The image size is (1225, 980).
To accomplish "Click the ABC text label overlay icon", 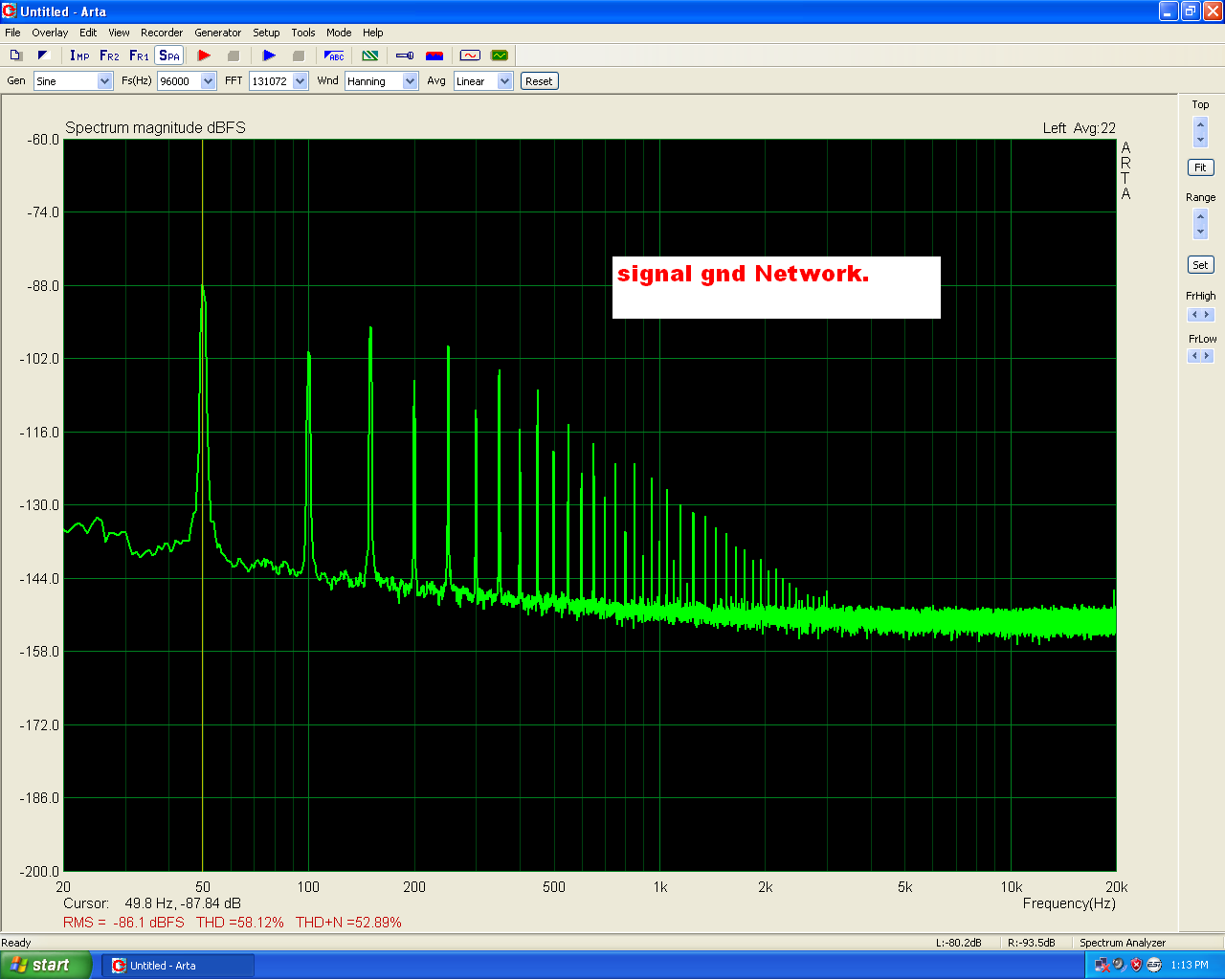I will coord(334,56).
